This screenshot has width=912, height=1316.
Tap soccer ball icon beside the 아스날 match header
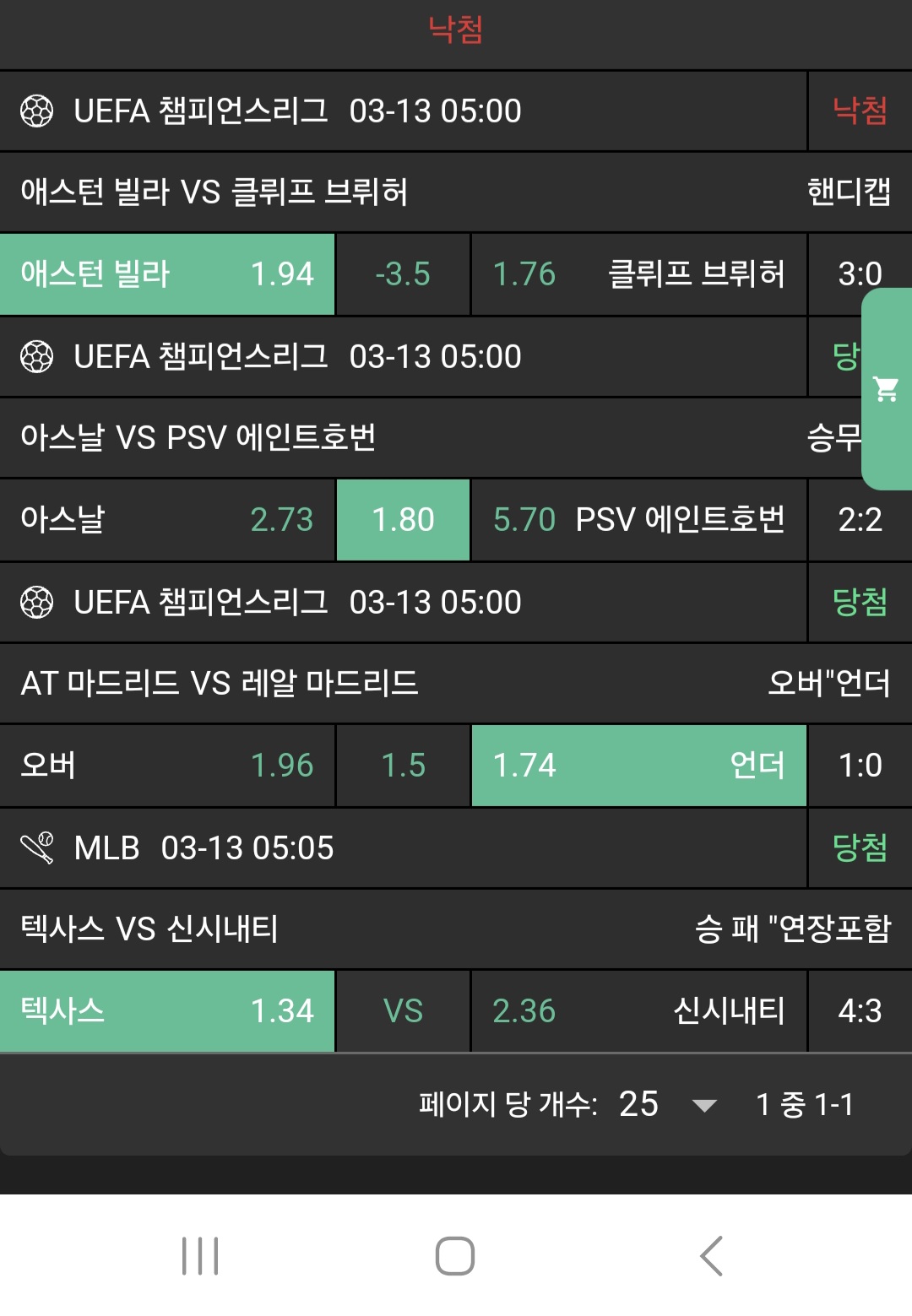[36, 357]
